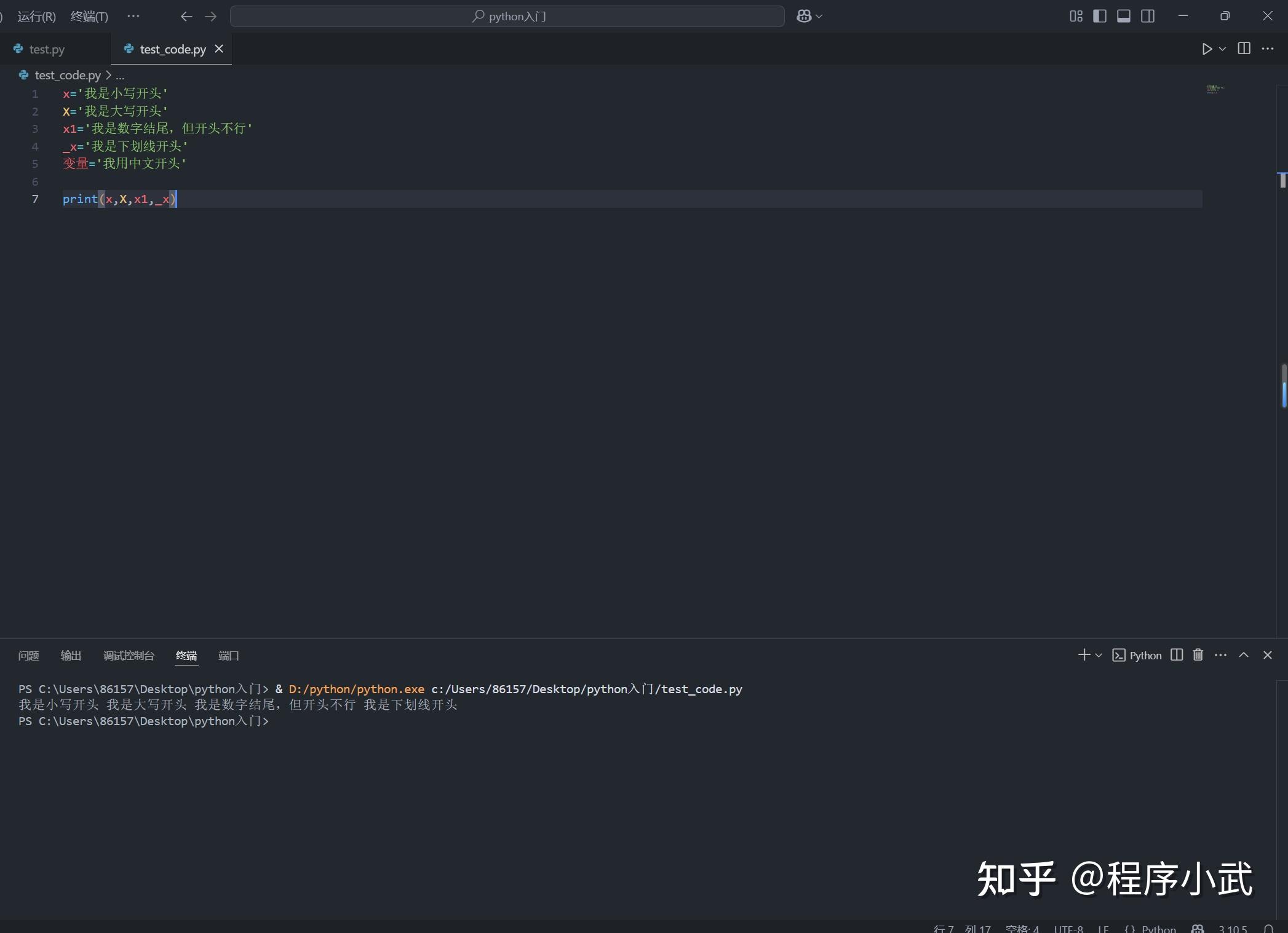The height and width of the screenshot is (933, 1288).
Task: Toggle primary side bar visibility
Action: tap(1100, 17)
